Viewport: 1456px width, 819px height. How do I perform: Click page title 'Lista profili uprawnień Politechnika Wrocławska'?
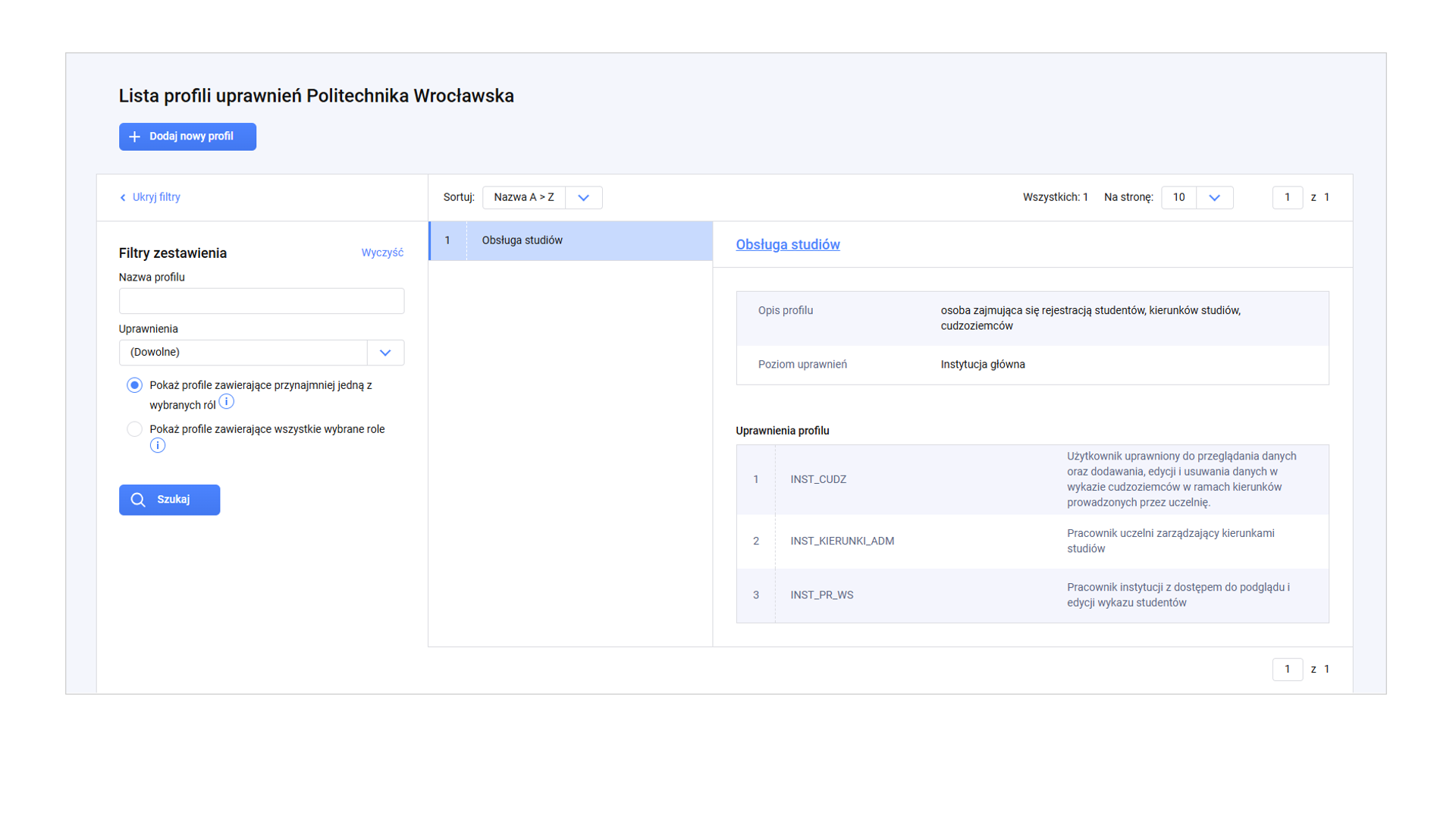(x=316, y=96)
